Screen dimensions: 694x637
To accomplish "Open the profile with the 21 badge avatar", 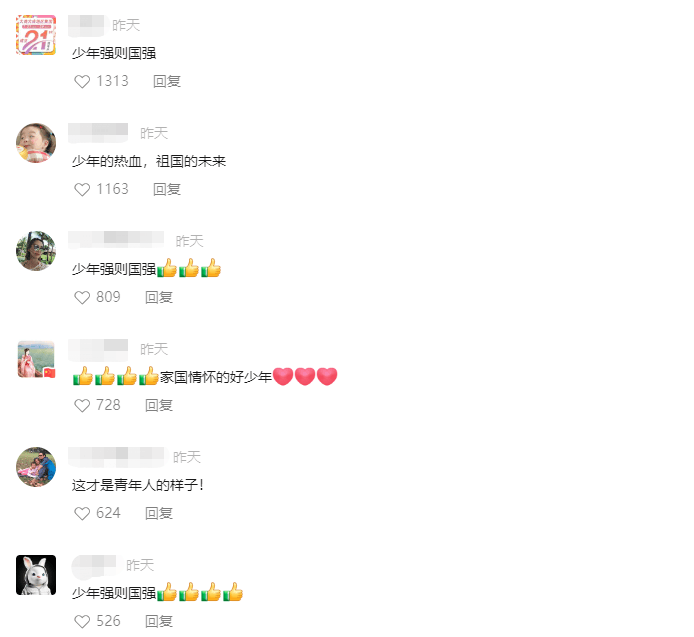I will tap(36, 35).
